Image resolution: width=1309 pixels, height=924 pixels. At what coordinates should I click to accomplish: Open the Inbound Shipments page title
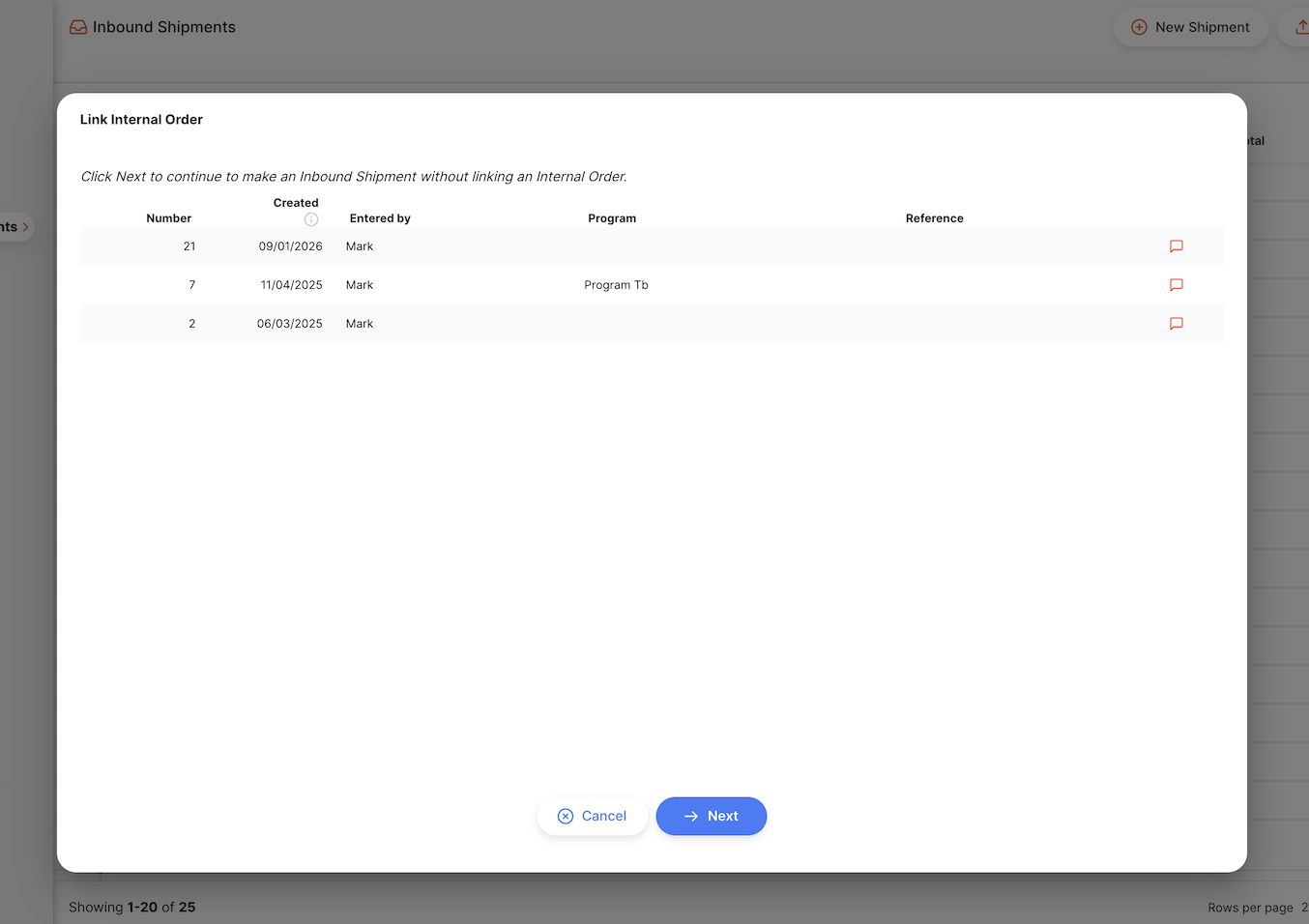click(x=163, y=27)
